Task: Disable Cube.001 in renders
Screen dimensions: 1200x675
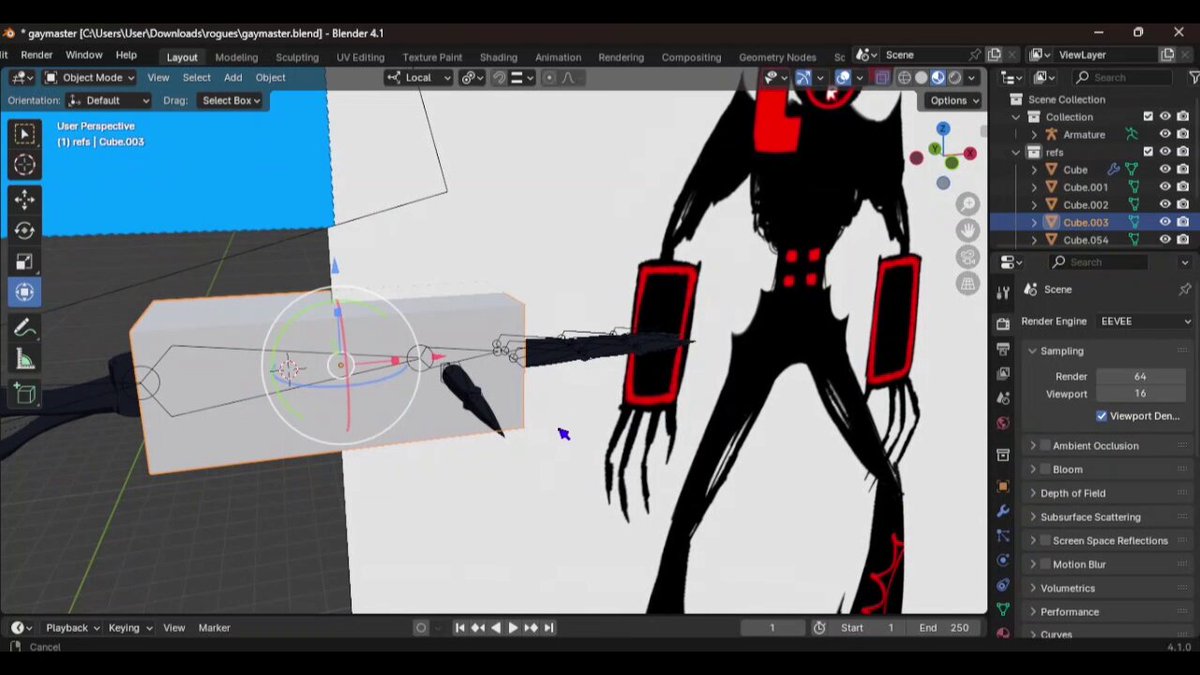Action: [1183, 187]
